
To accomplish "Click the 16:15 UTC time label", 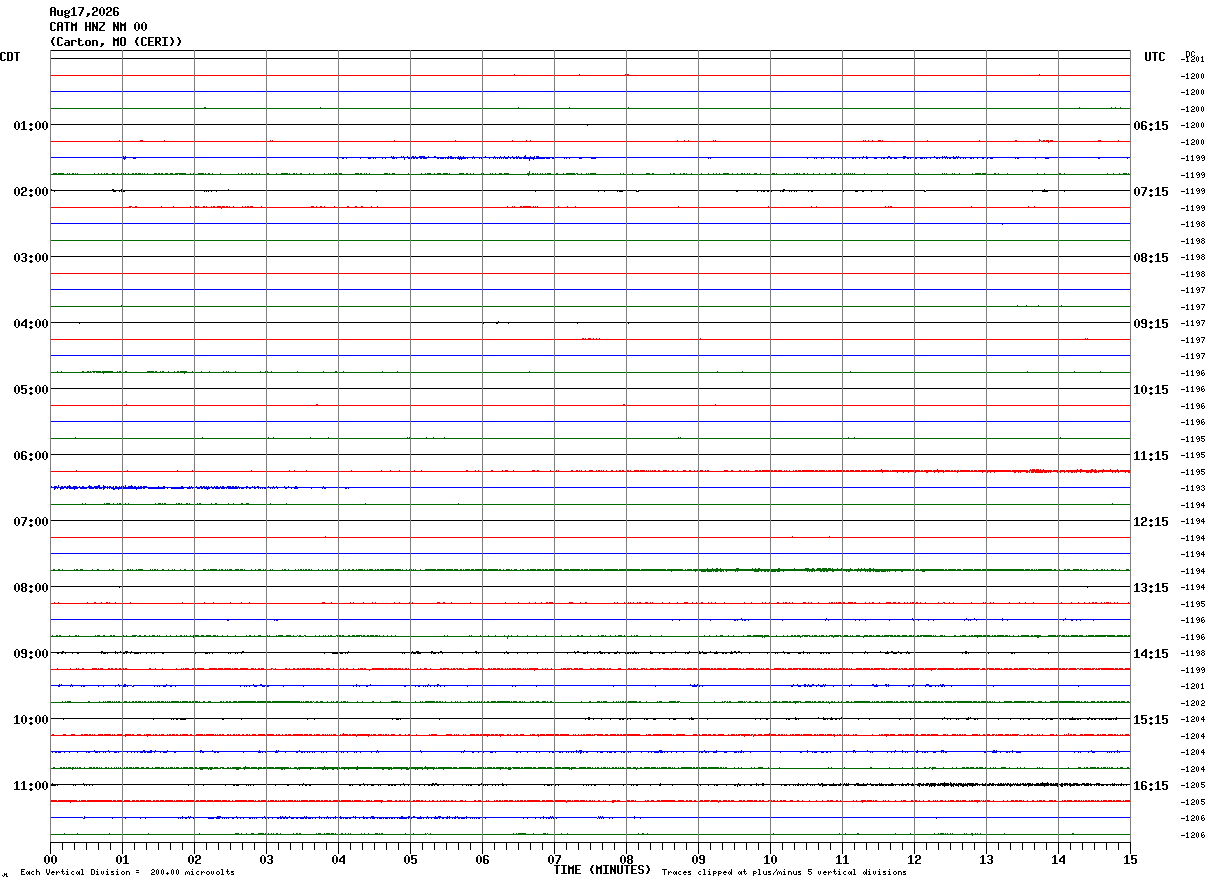I will click(x=1150, y=786).
